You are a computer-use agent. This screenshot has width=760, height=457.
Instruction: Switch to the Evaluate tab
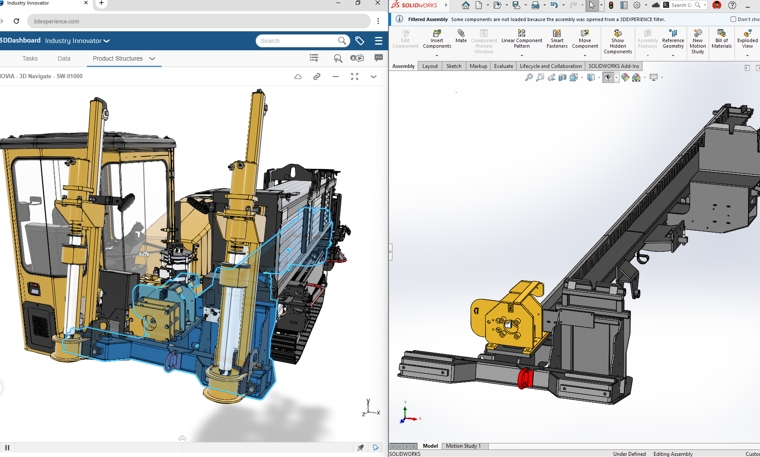click(503, 66)
